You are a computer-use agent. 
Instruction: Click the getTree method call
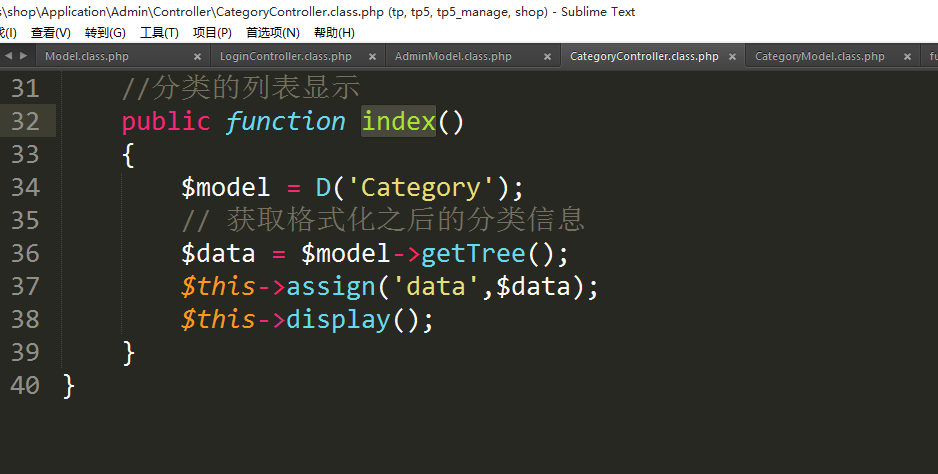click(x=473, y=253)
